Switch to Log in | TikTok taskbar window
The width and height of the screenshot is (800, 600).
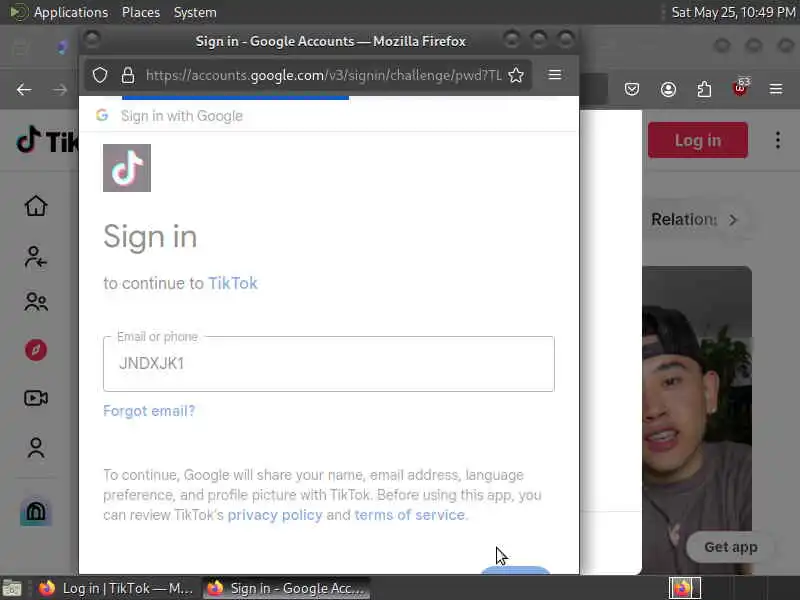(117, 588)
